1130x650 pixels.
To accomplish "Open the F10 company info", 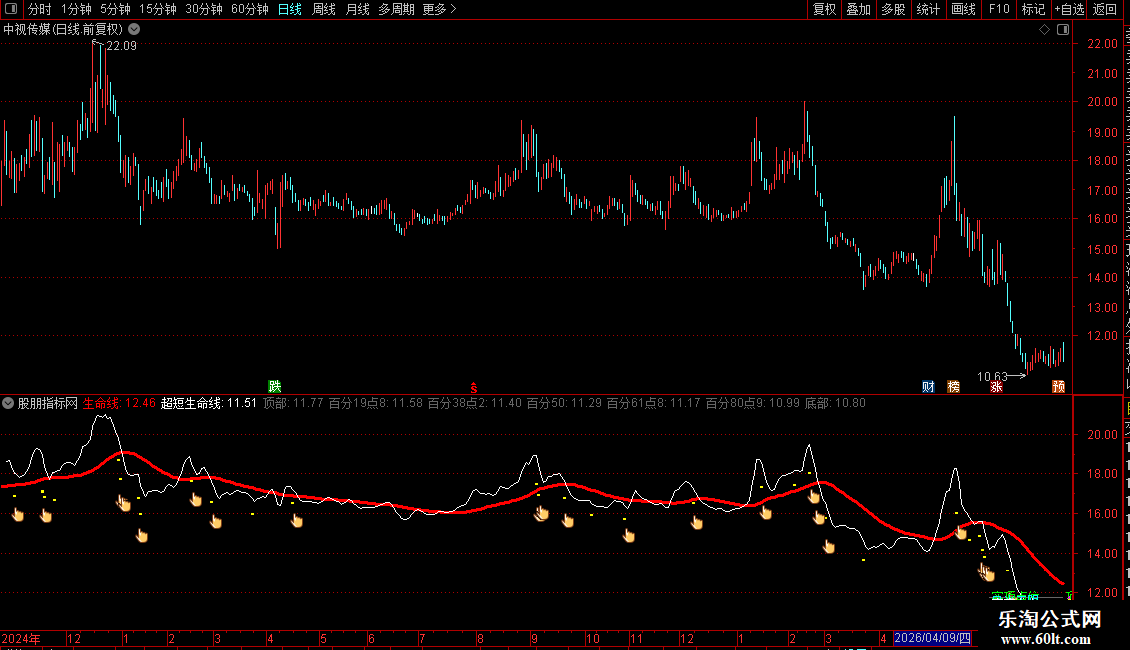I will [999, 9].
